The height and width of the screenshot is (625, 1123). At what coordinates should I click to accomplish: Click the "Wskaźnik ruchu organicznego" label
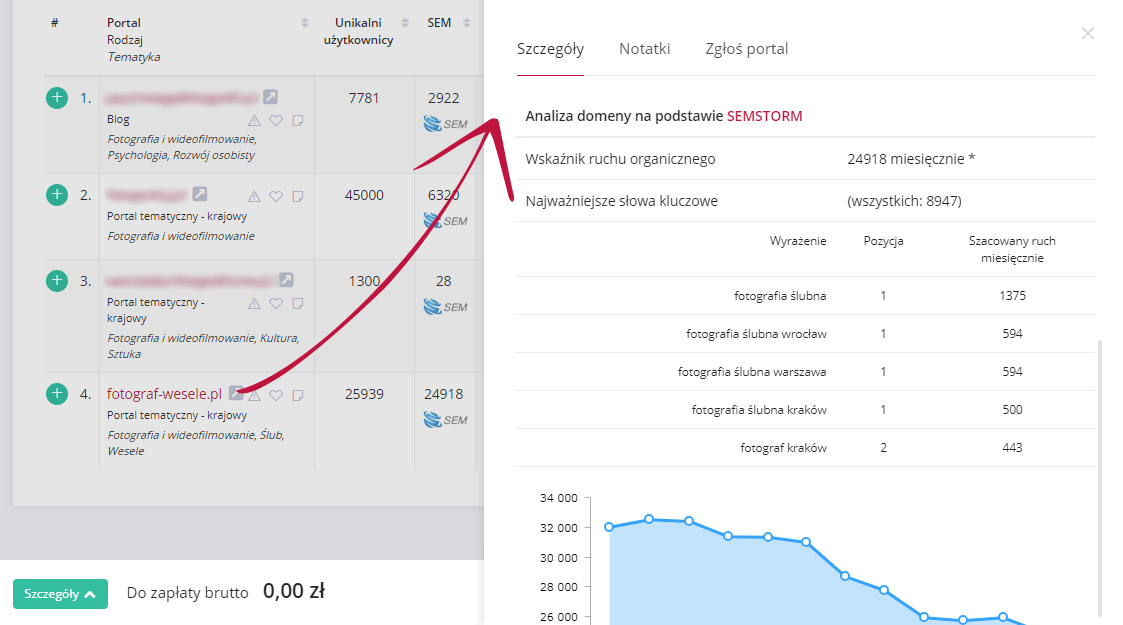click(x=620, y=159)
